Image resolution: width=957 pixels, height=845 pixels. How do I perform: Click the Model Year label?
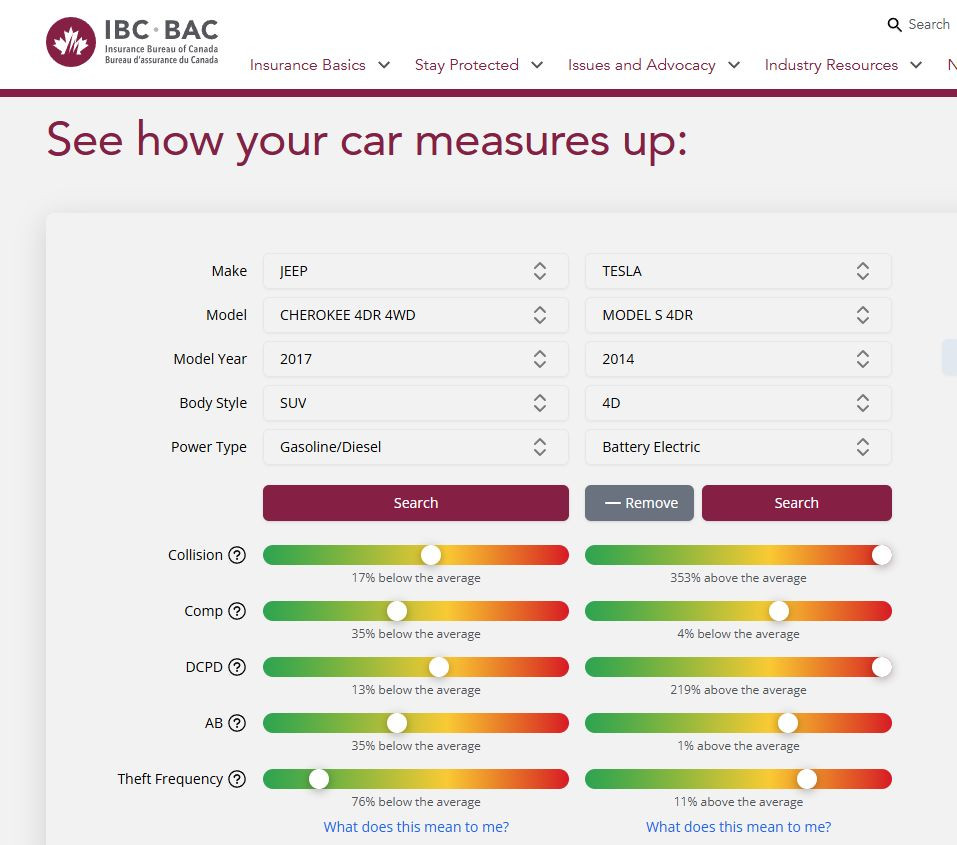tap(210, 359)
